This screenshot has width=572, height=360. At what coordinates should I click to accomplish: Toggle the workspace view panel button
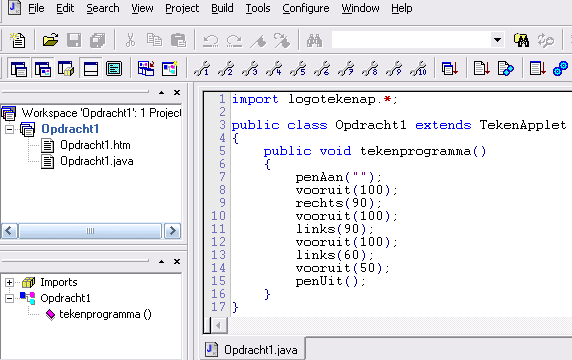pyautogui.click(x=19, y=69)
